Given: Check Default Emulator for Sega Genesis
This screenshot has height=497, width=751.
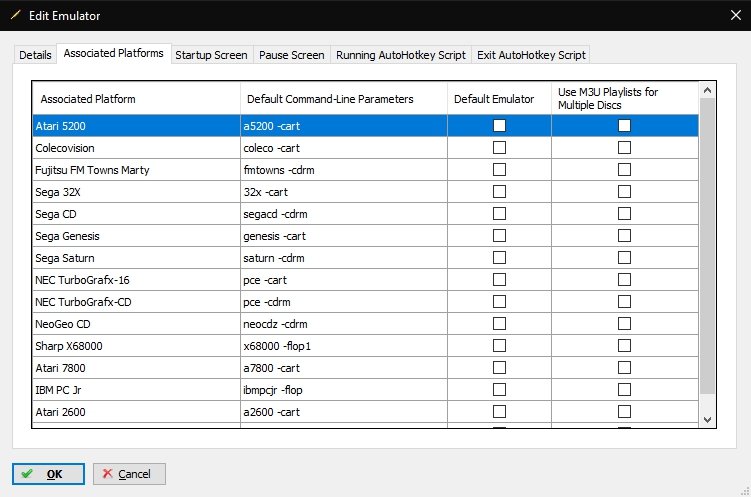Looking at the screenshot, I should tap(499, 236).
